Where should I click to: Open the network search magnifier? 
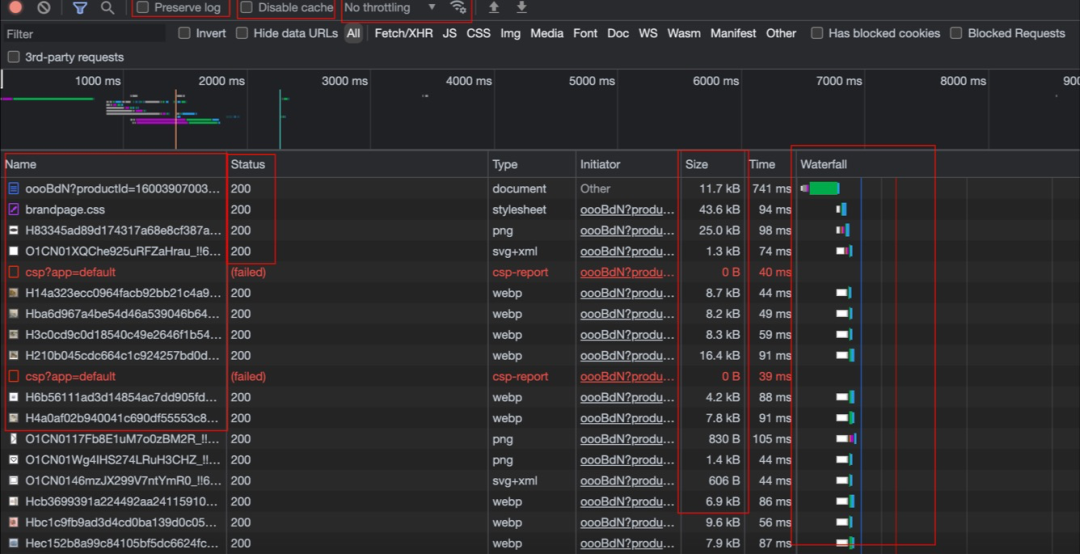tap(107, 8)
